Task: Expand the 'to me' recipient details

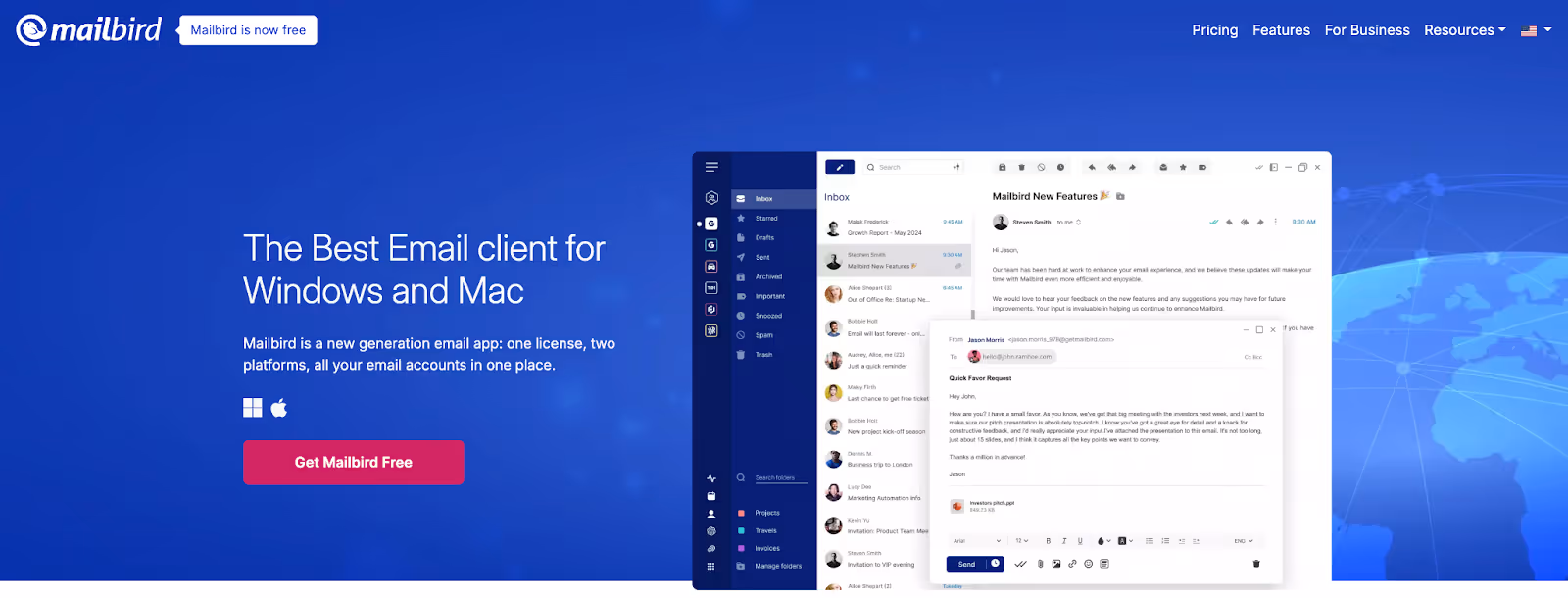Action: 1069,223
